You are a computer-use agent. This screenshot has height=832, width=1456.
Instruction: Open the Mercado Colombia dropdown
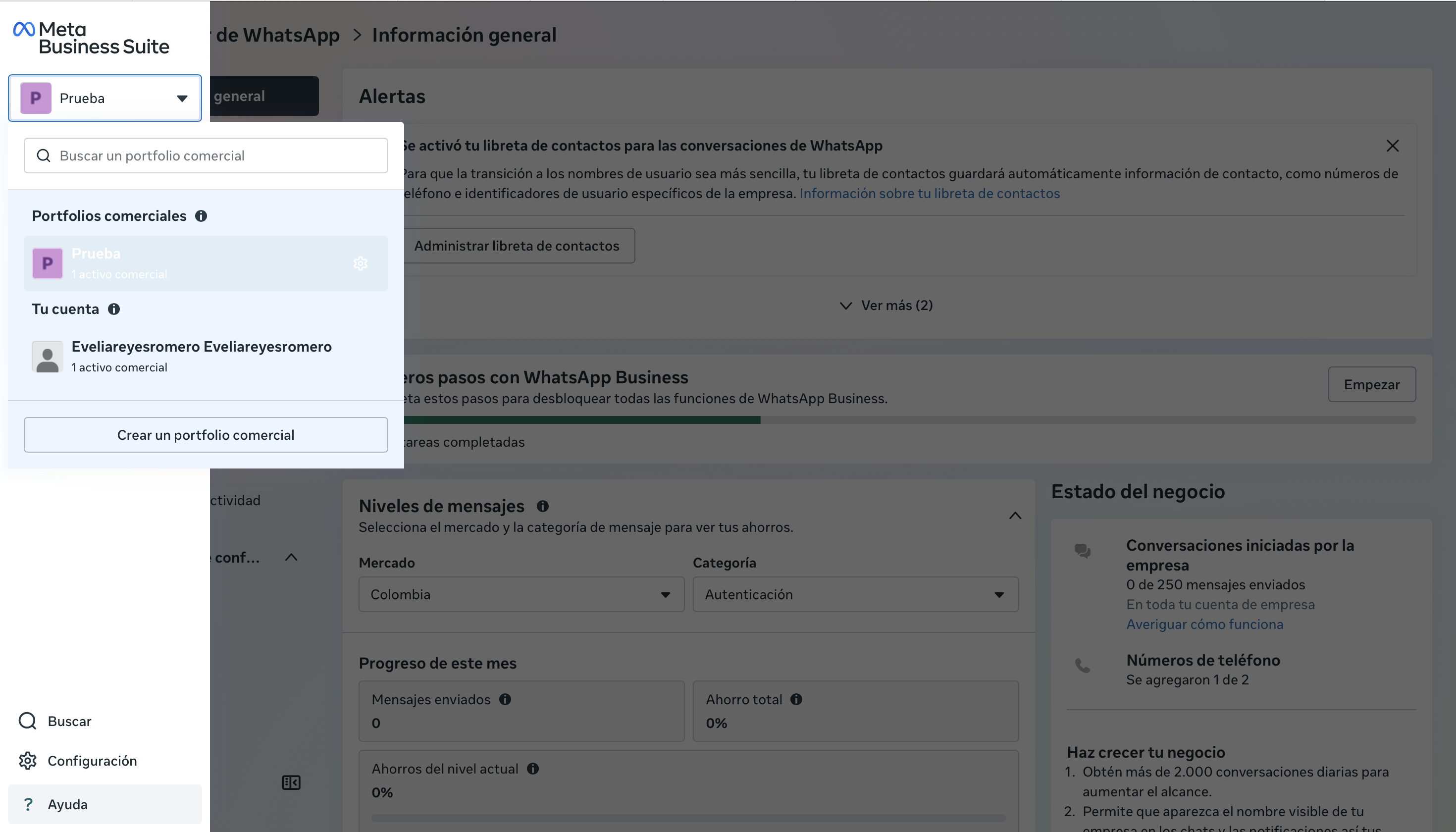521,594
